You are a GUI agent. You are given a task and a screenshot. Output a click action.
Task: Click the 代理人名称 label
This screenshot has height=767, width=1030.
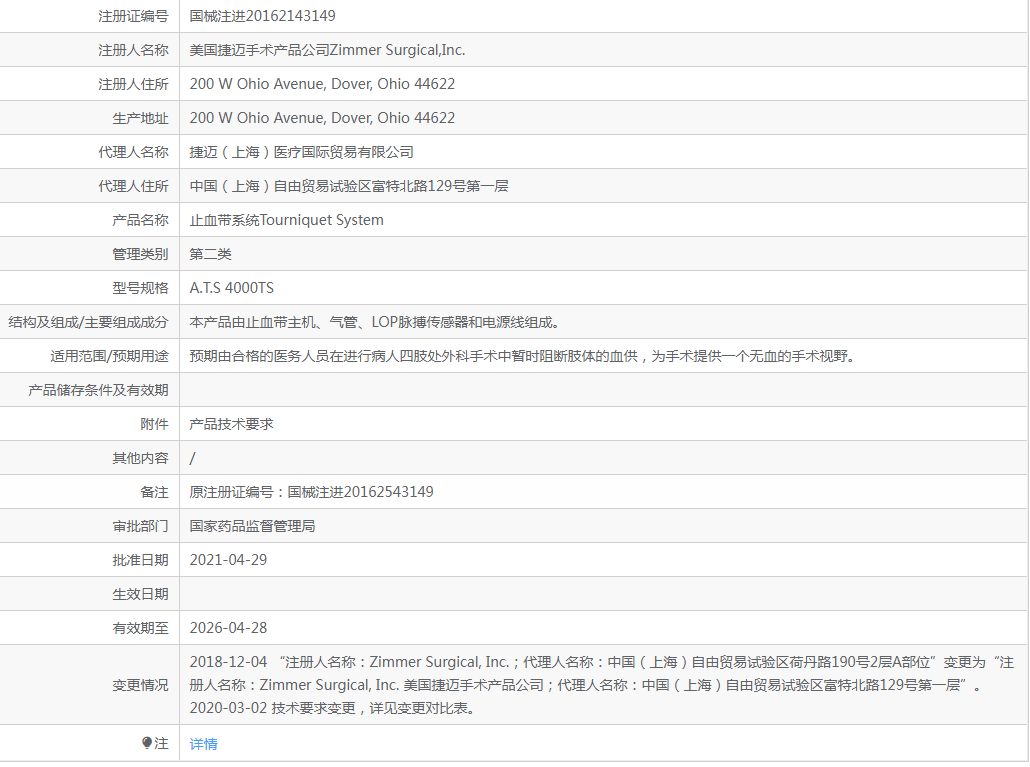[x=133, y=152]
